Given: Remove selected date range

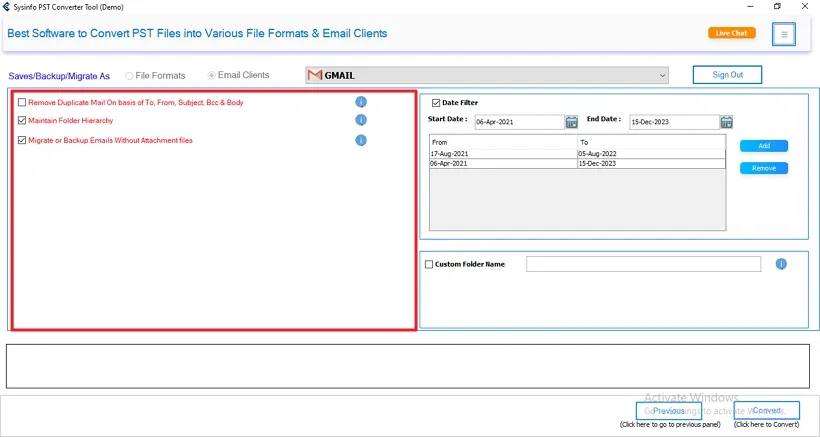Looking at the screenshot, I should click(764, 168).
